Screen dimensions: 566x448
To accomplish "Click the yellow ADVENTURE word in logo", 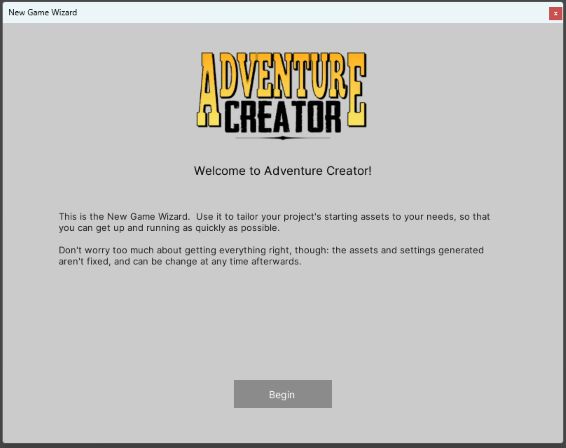I will pos(282,76).
